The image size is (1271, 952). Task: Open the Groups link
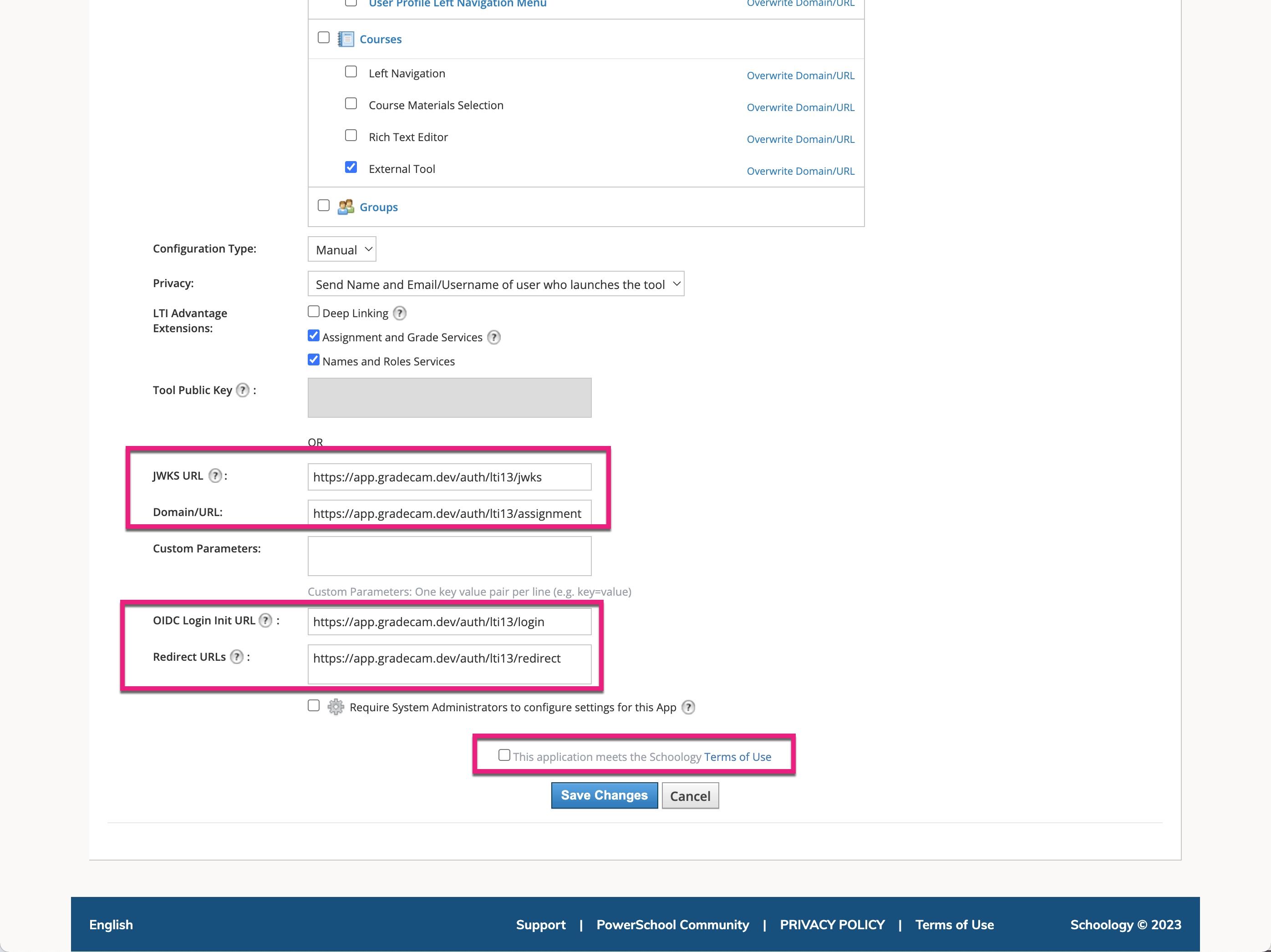pos(379,208)
